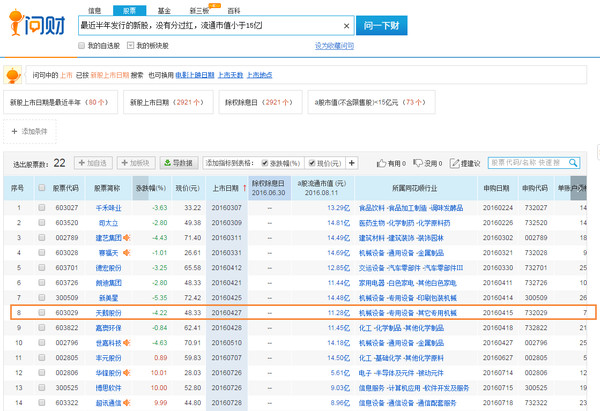
Task: Click the red sort arrow in 上市日期 header
Action: [244, 188]
